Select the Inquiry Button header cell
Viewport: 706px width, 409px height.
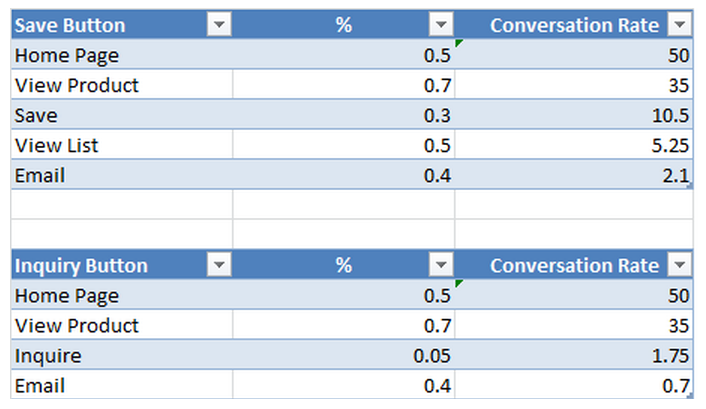coord(122,264)
